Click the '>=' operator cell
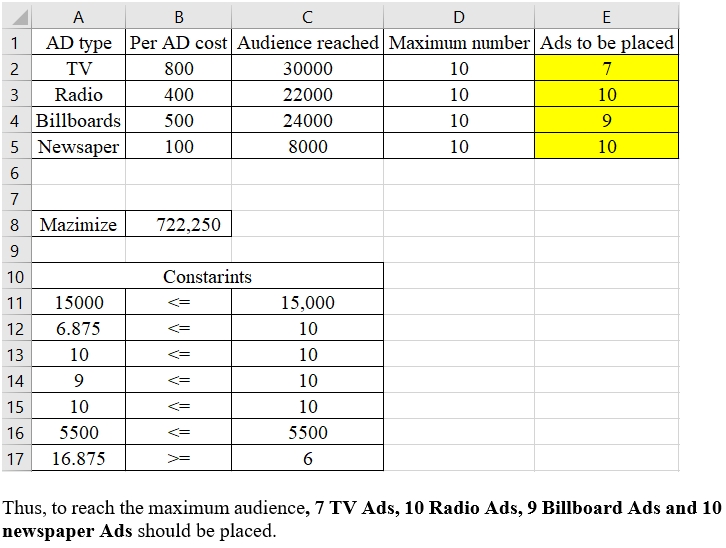Viewport: 726px width, 548px height. click(178, 459)
